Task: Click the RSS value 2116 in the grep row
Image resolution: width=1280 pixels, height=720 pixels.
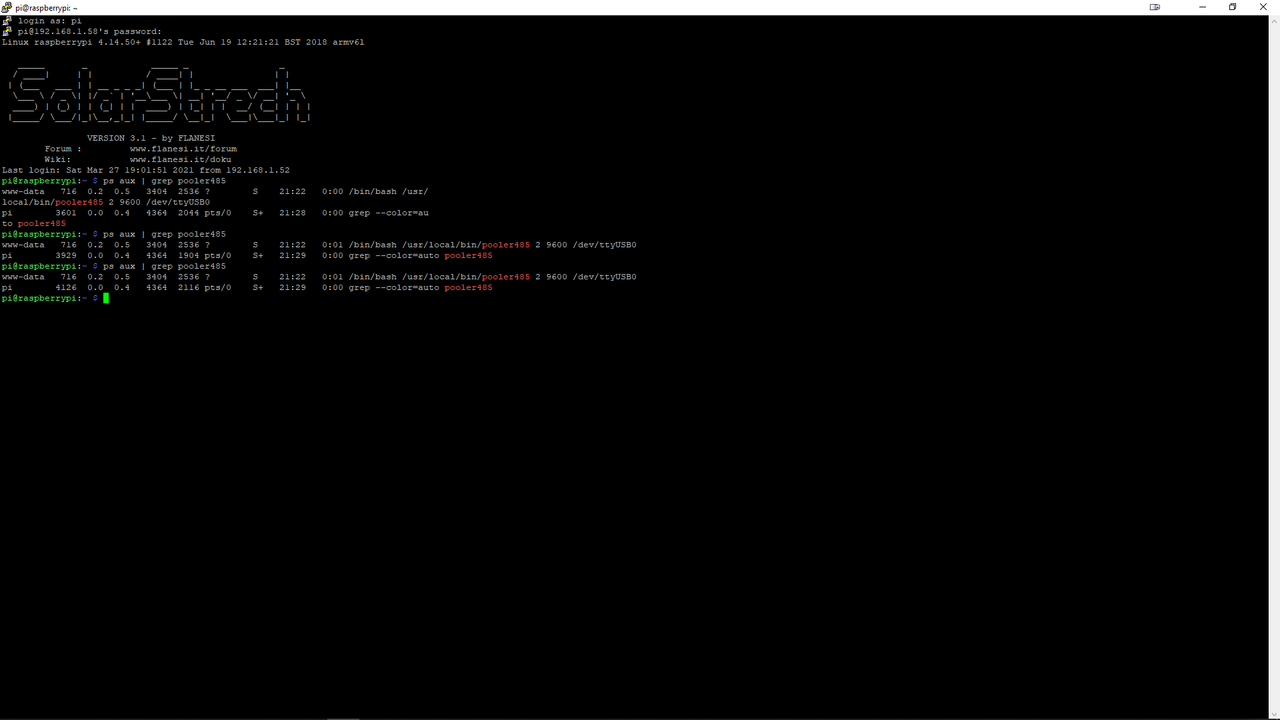Action: click(188, 287)
